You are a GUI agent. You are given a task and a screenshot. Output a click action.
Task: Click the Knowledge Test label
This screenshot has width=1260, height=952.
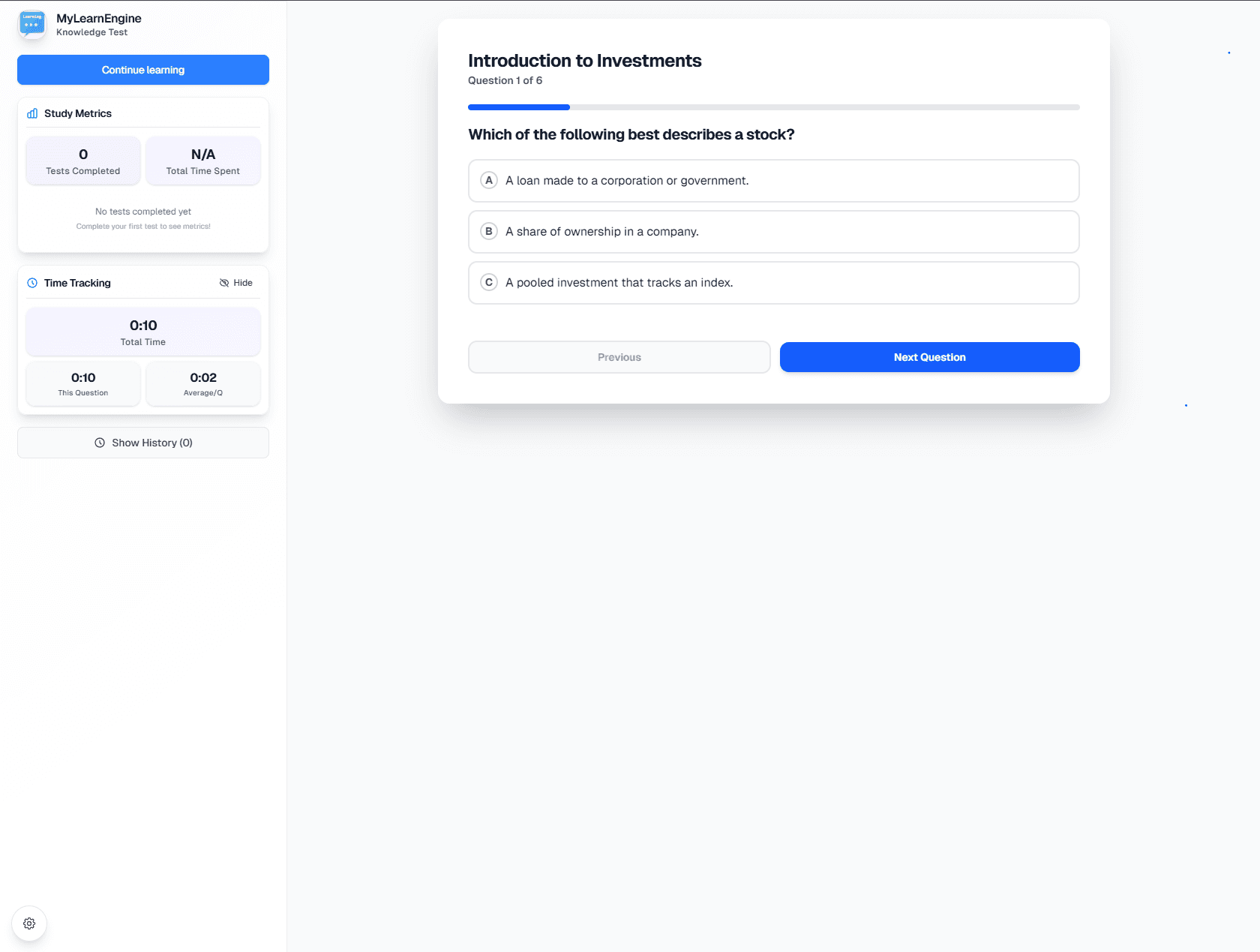93,32
